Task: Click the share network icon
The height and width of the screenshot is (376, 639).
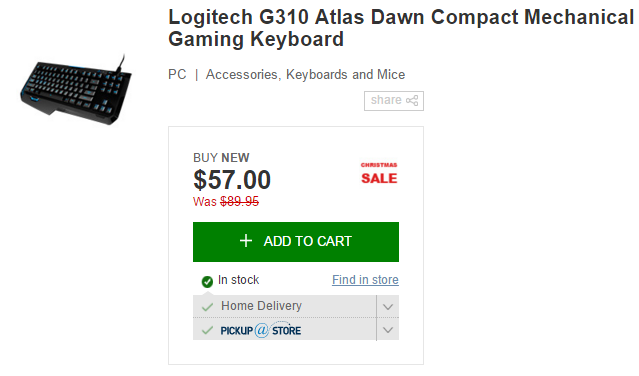Action: (412, 101)
